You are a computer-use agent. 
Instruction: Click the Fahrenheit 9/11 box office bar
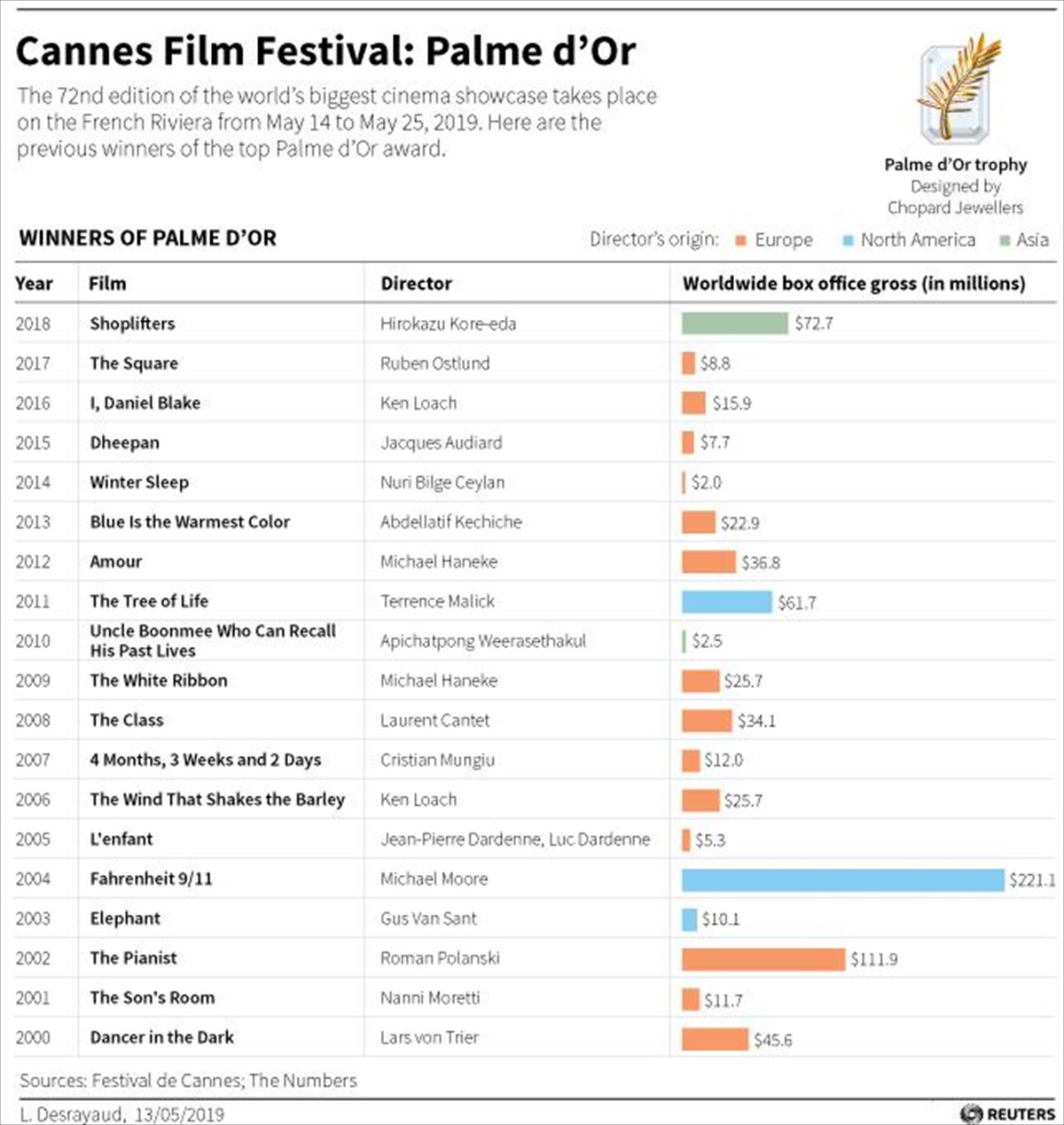tap(842, 879)
